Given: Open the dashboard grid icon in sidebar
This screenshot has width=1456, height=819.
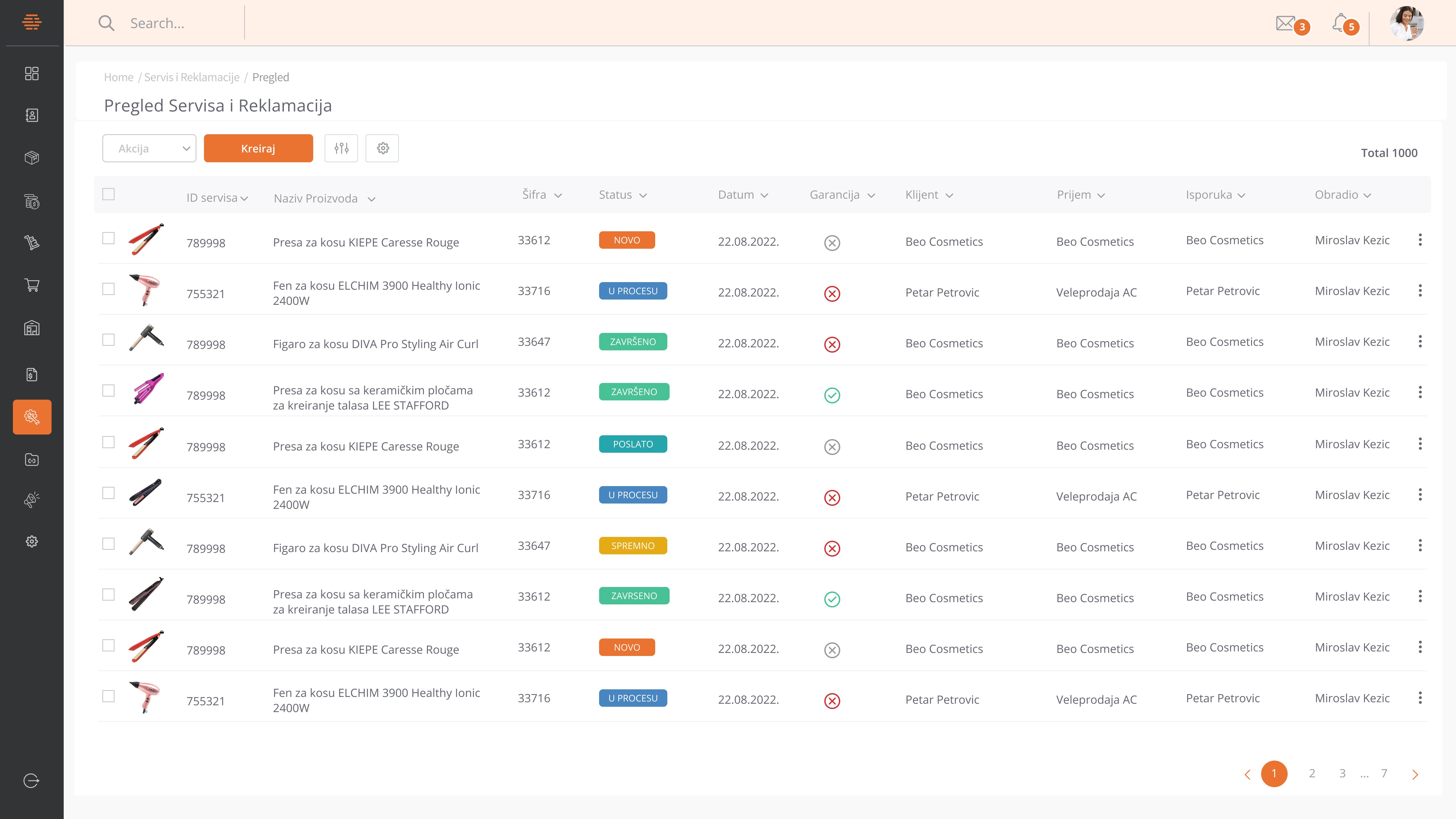Looking at the screenshot, I should click(32, 74).
